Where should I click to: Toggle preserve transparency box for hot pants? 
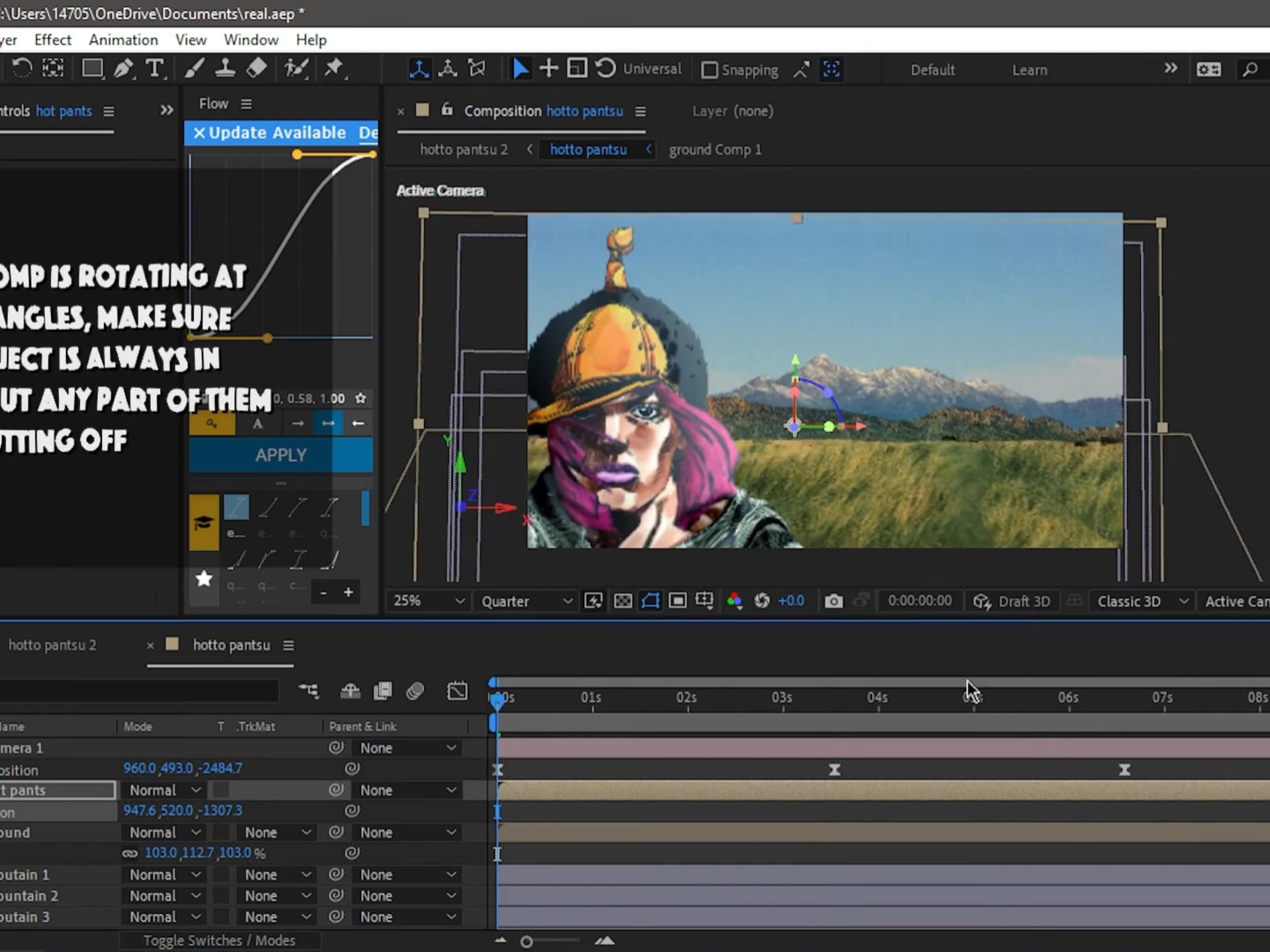click(220, 790)
